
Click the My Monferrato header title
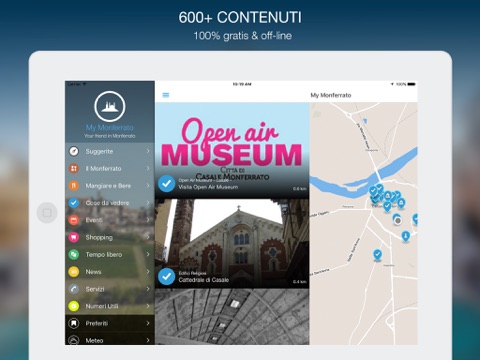coord(331,95)
